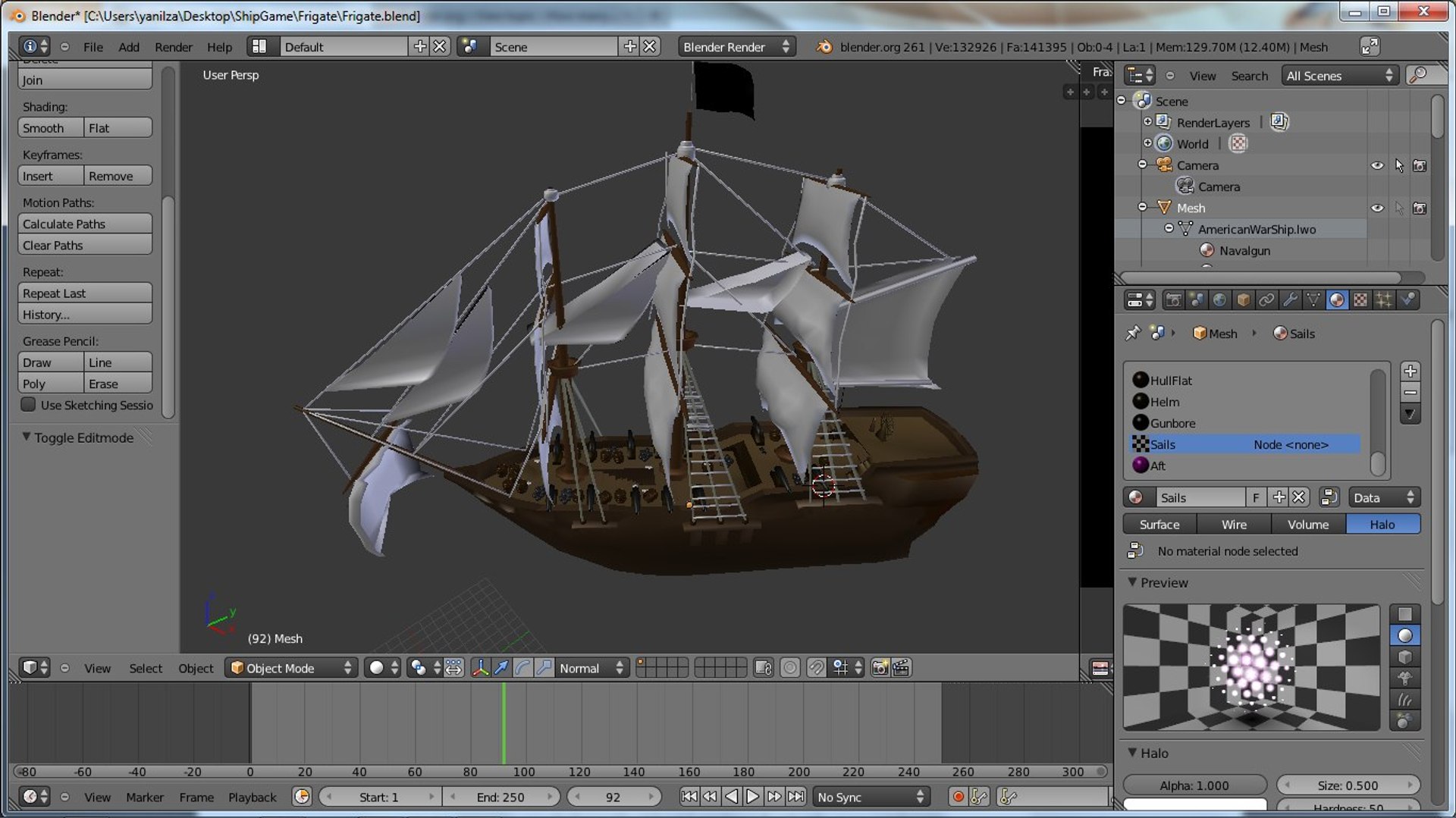Screen dimensions: 1456x818
Task: Enable Use Sketching Session checkbox
Action: click(28, 405)
